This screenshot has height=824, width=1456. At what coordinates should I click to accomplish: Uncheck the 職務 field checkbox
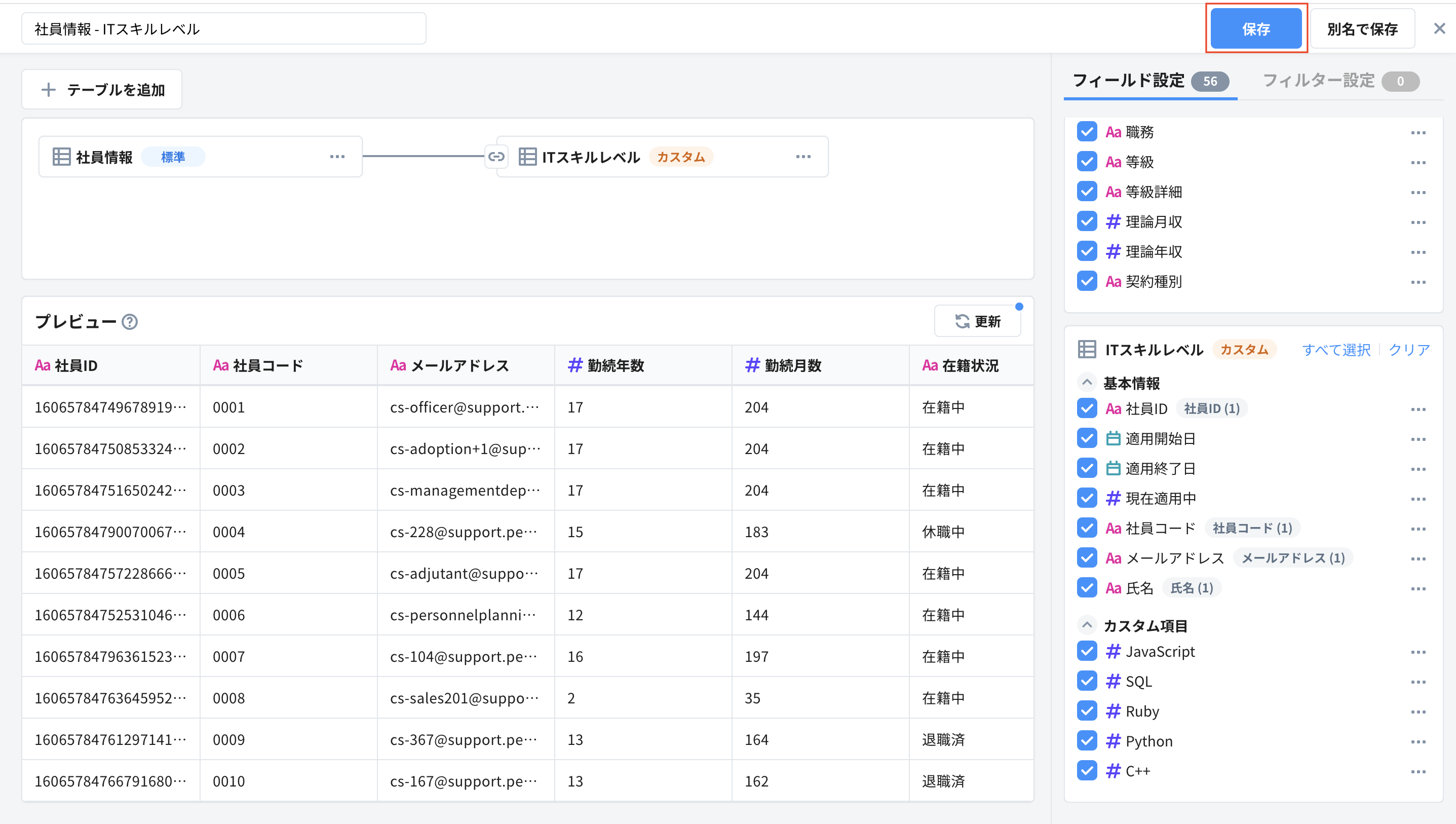point(1087,131)
